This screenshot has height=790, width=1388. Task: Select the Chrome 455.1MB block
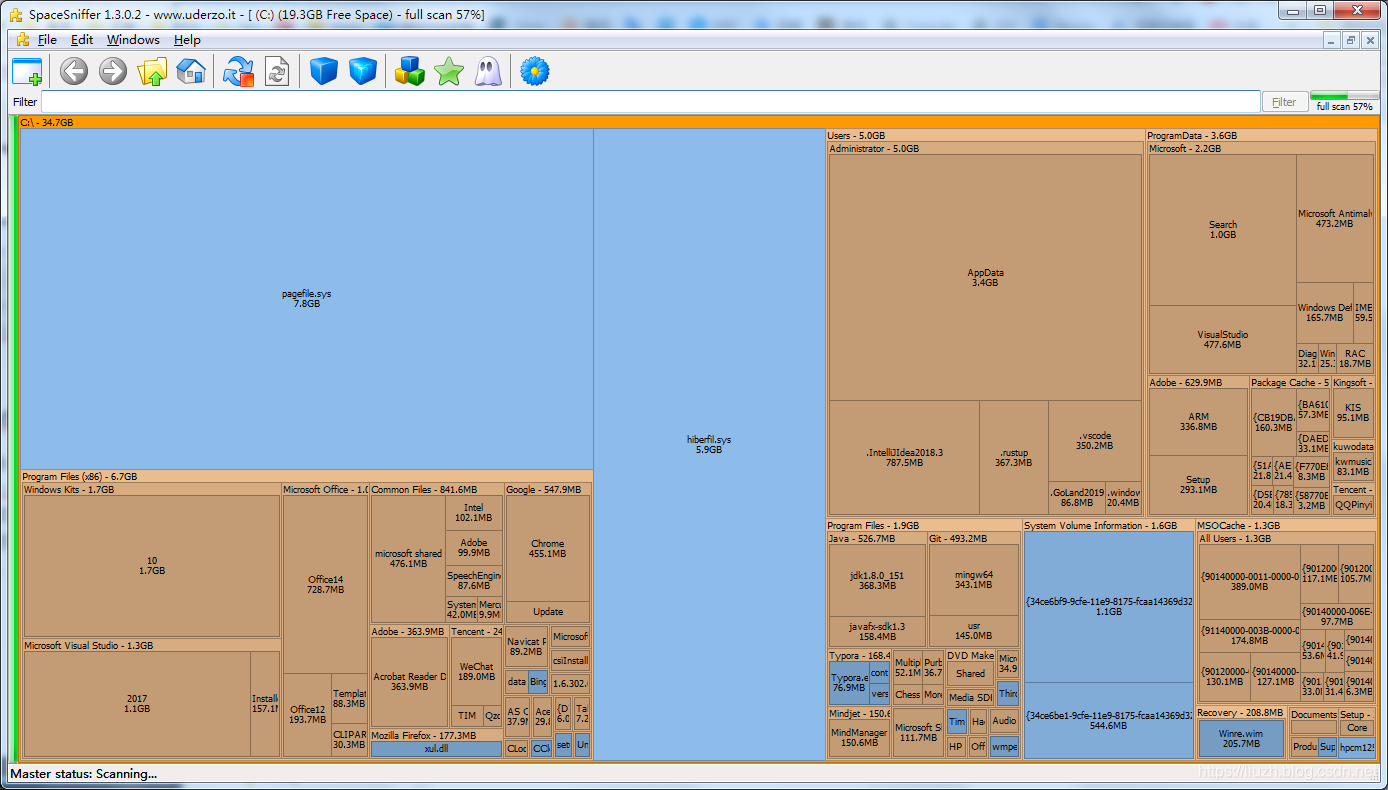548,549
